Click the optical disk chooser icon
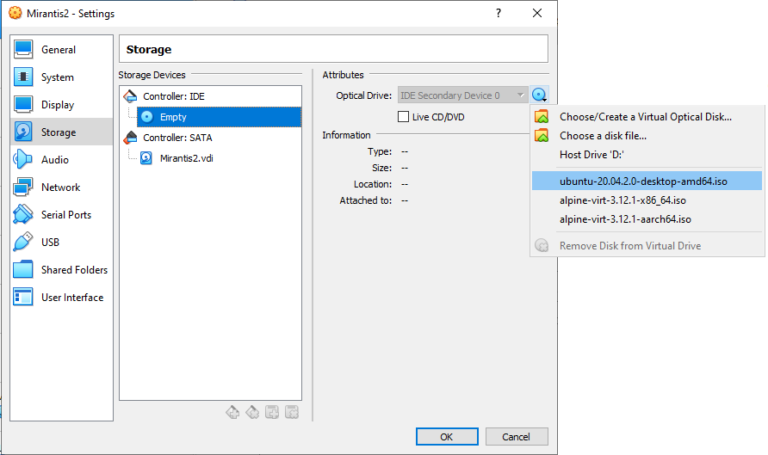 pyautogui.click(x=540, y=95)
